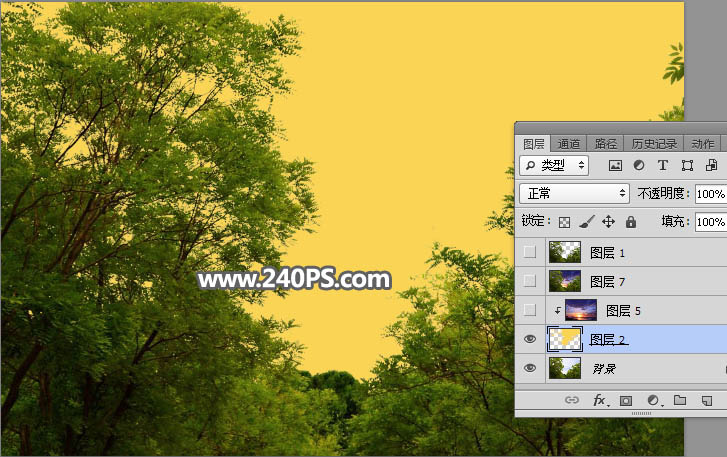Lock all padlock icon
This screenshot has width=727, height=457.
pyautogui.click(x=631, y=222)
